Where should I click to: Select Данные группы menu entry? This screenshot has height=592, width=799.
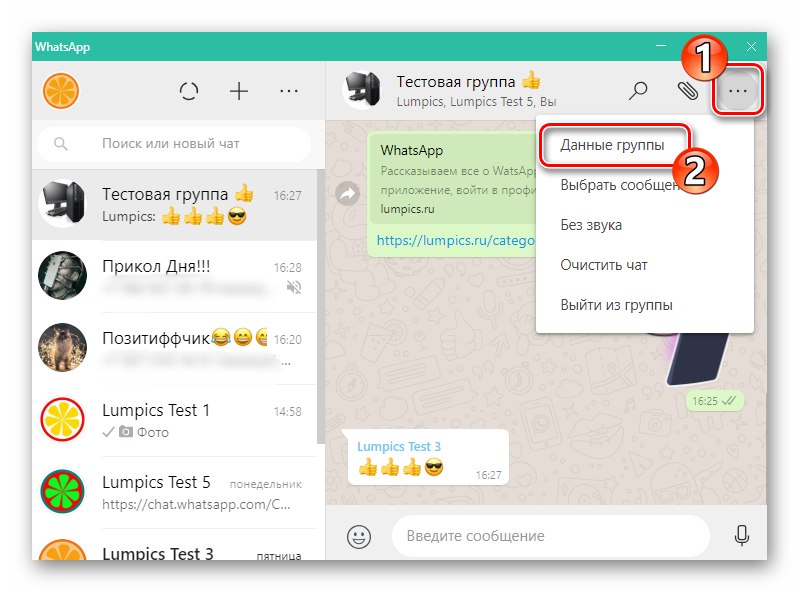point(612,145)
